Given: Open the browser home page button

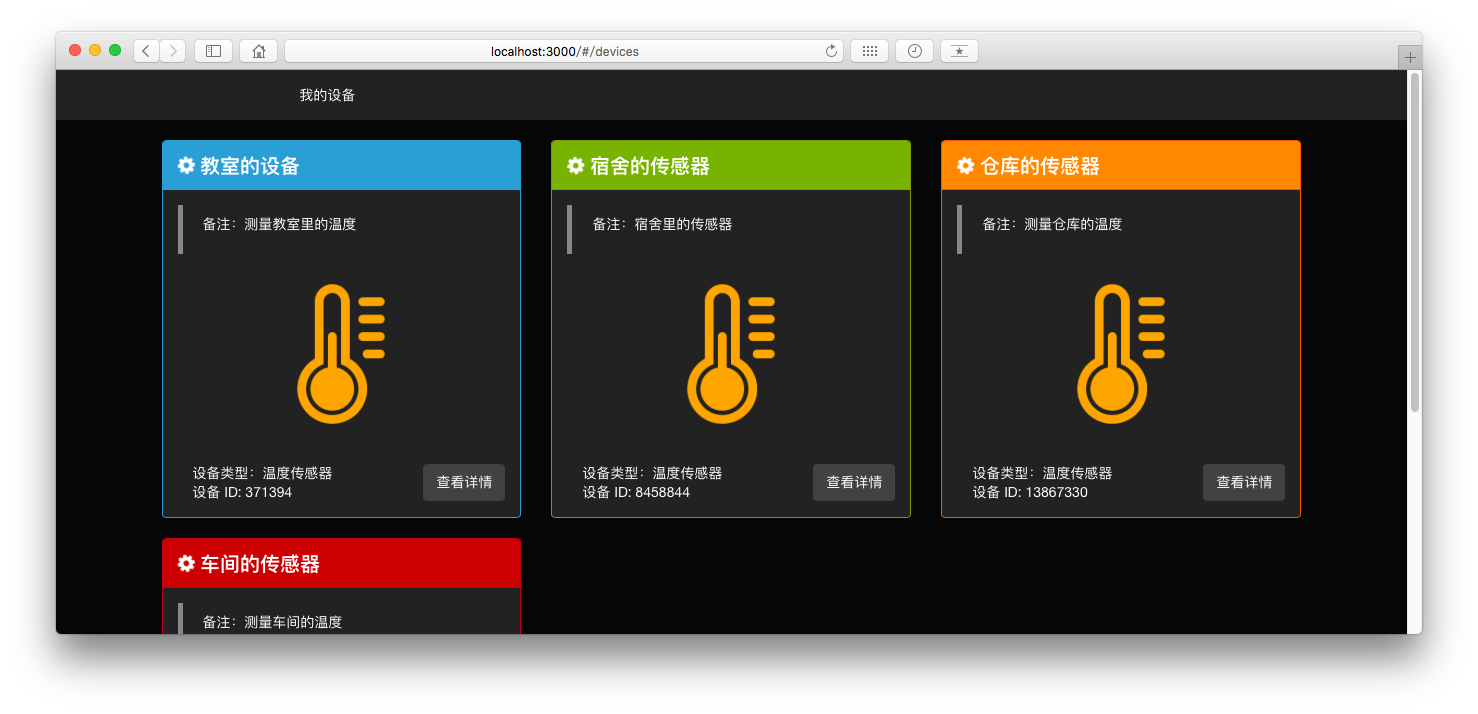Looking at the screenshot, I should (x=258, y=51).
